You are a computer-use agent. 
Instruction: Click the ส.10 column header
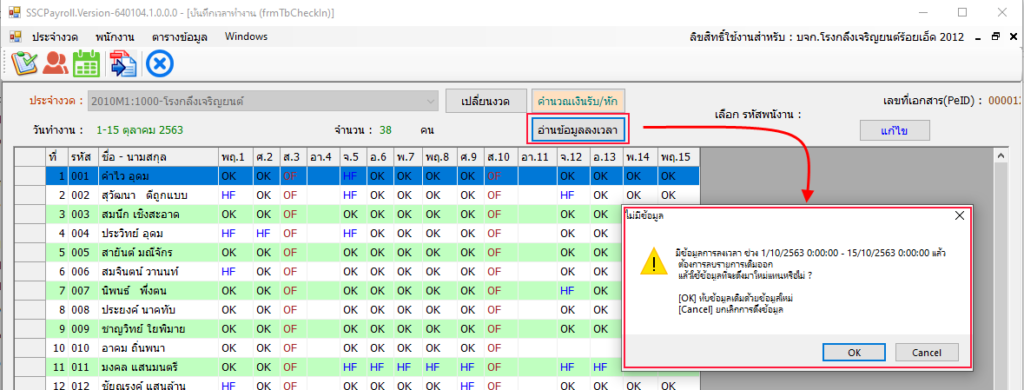501,157
